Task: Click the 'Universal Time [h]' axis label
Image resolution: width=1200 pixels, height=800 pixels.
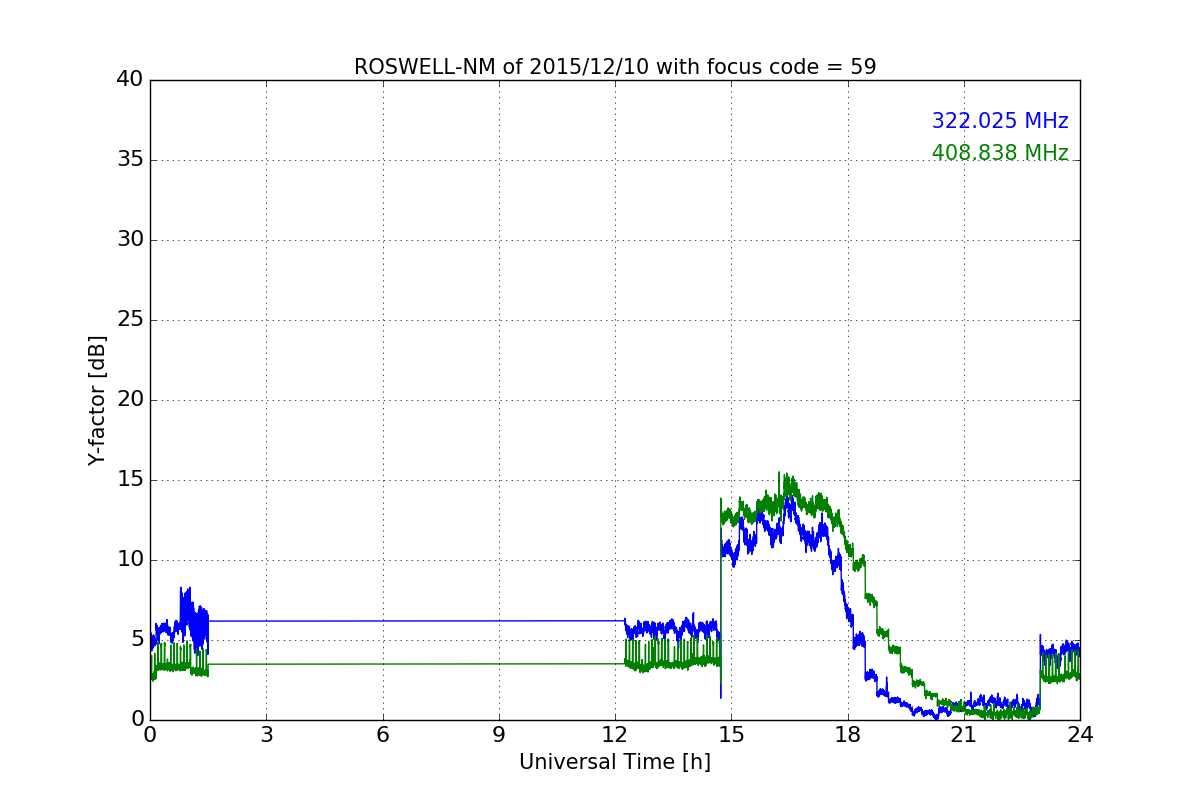Action: coord(615,762)
